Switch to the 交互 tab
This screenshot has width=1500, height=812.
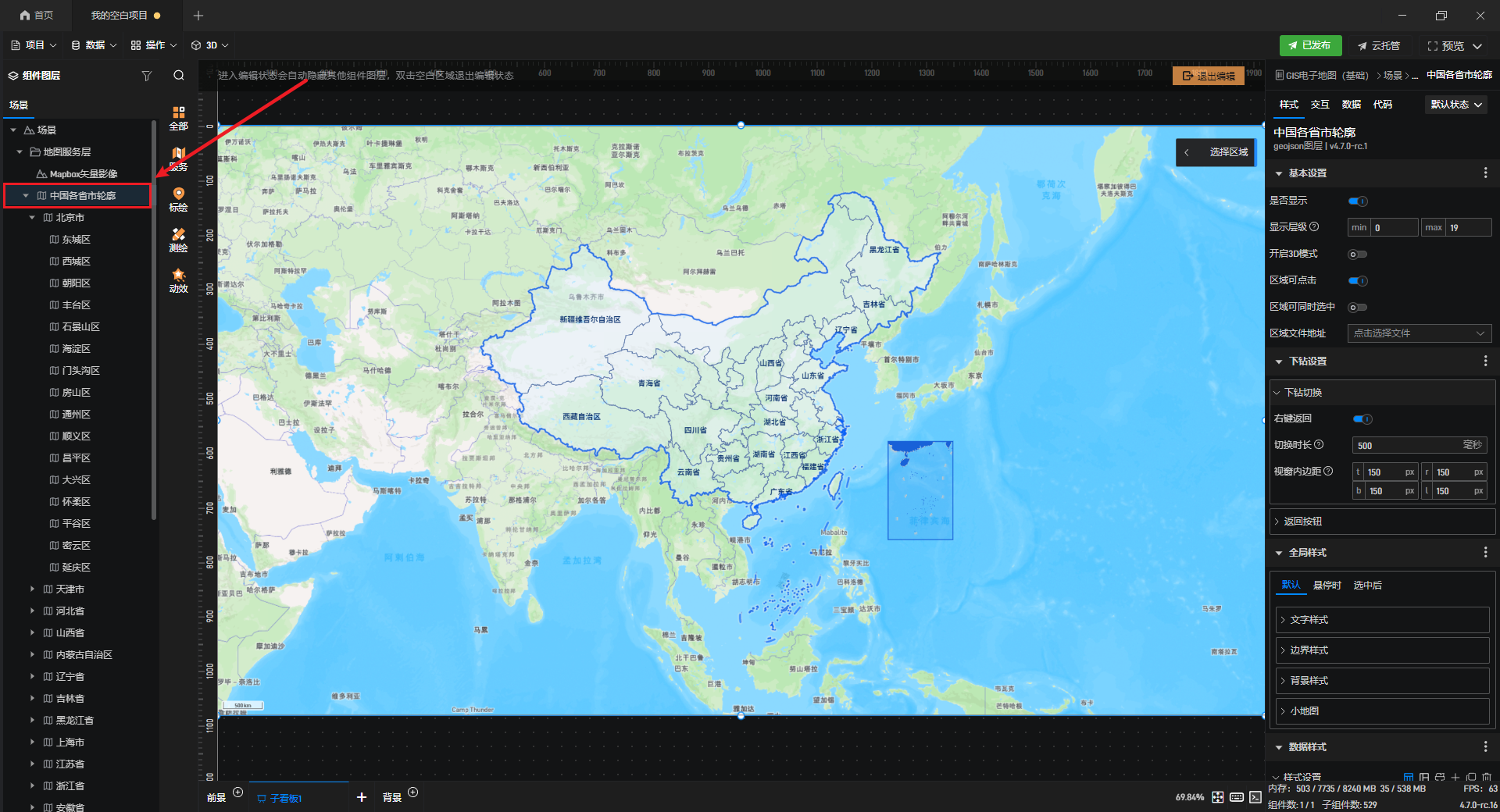coord(1320,105)
